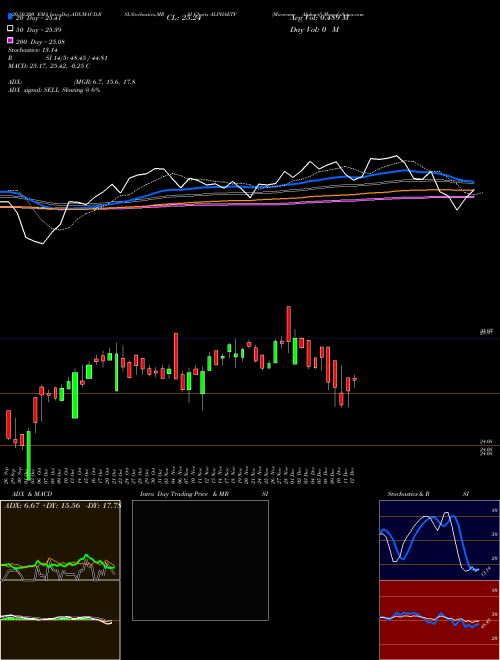The height and width of the screenshot is (660, 500).
Task: Open the MACD lower sub-panel
Action: tap(60, 620)
